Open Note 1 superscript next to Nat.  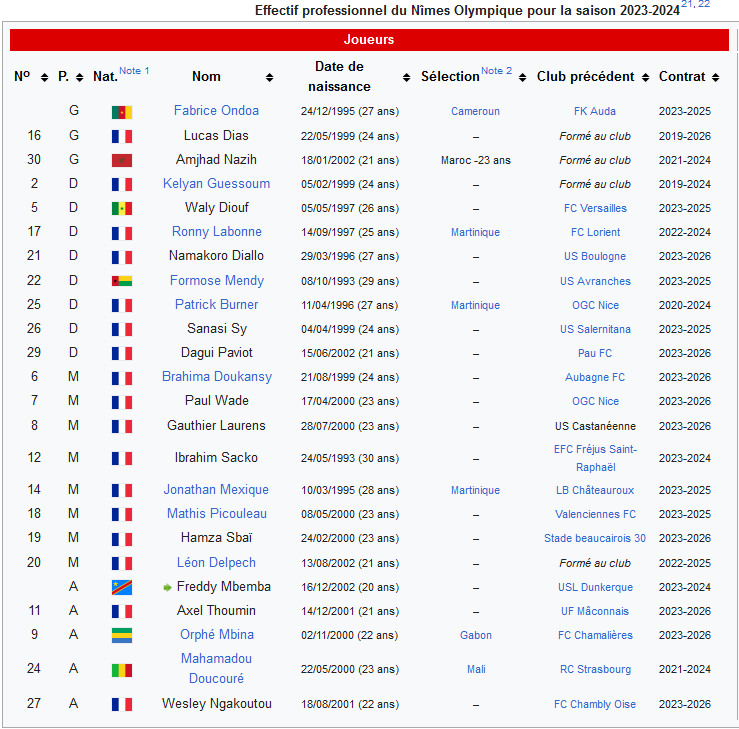coord(134,71)
